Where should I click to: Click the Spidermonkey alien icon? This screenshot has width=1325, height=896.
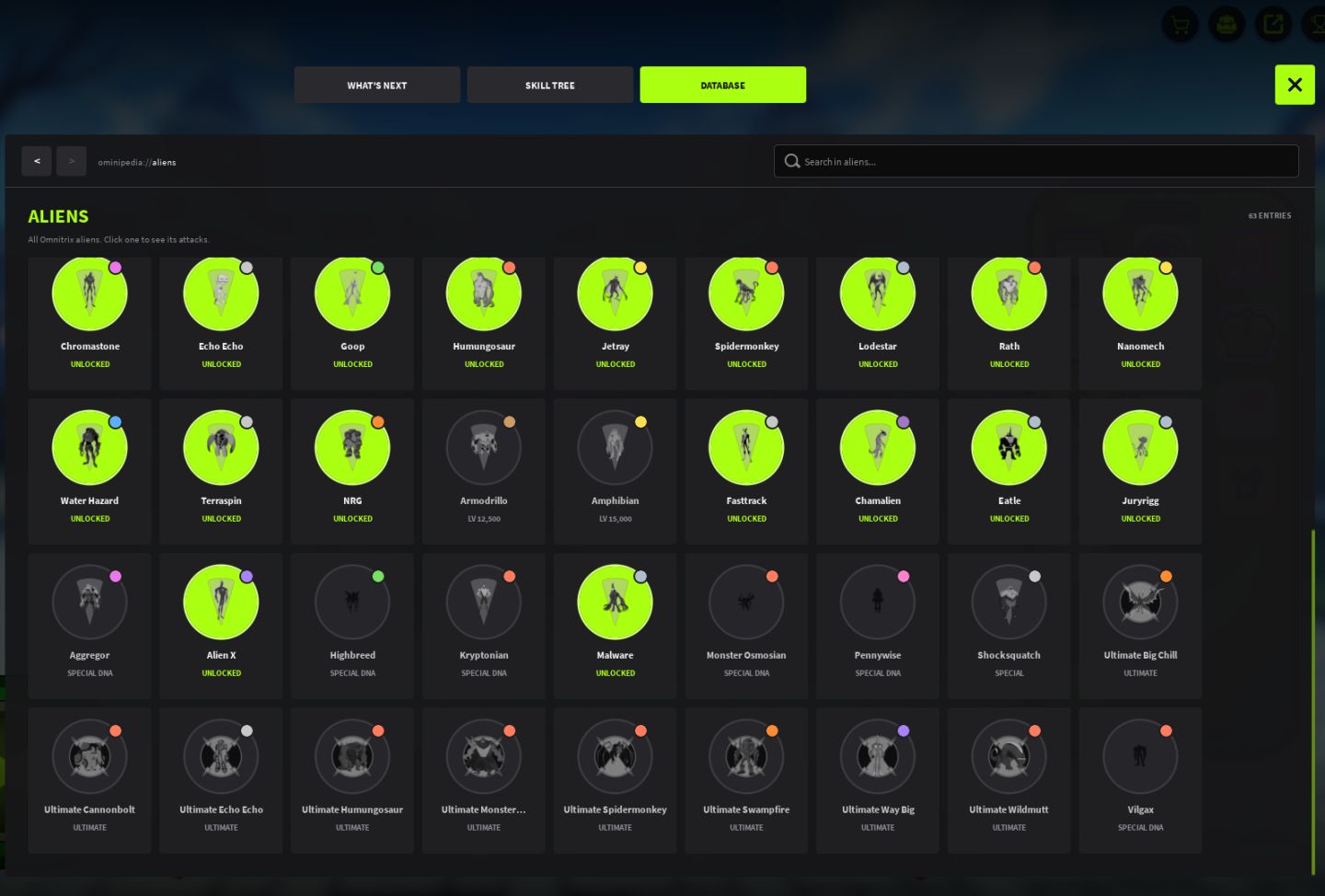coord(746,293)
